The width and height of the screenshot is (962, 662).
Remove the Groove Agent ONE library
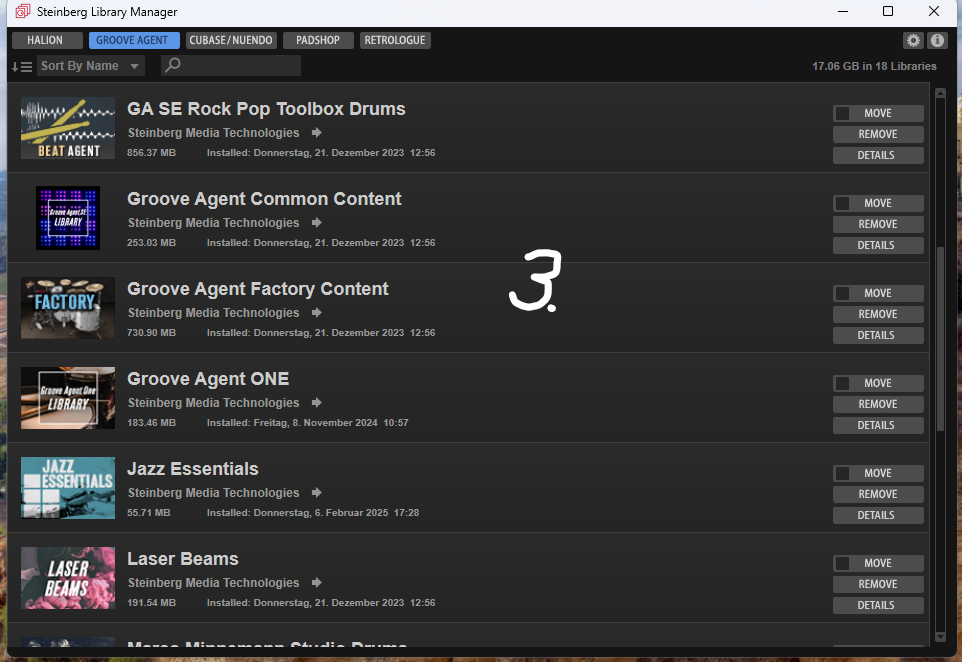[x=878, y=404]
